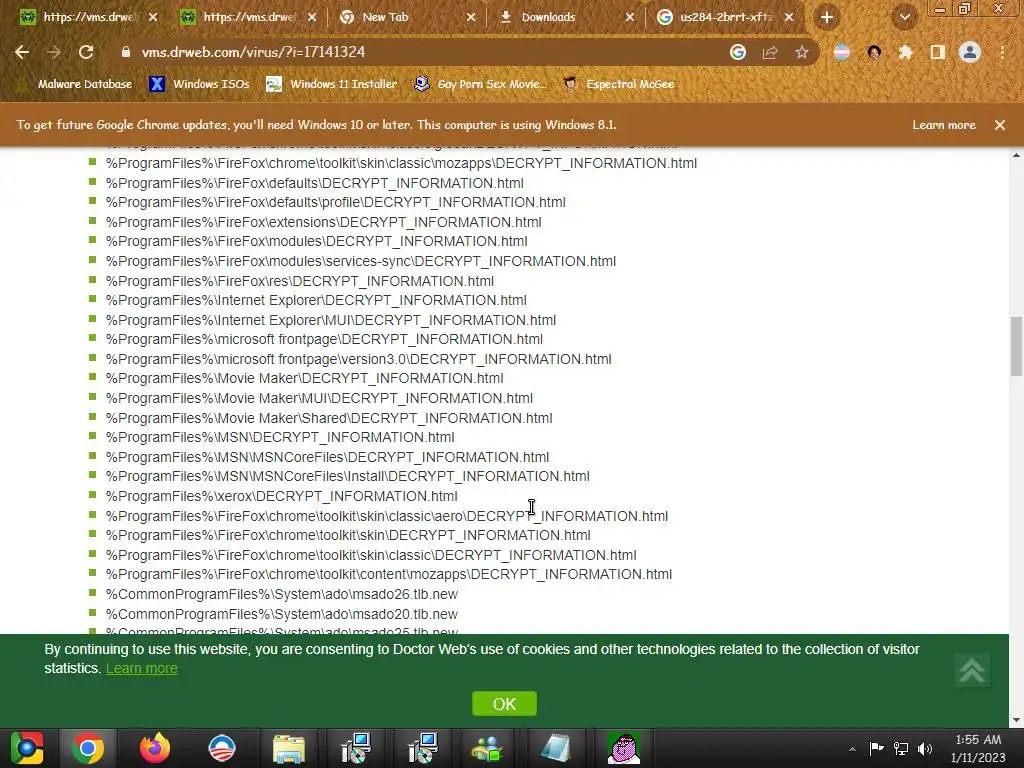
Task: Open the volume speaker tray icon
Action: [x=925, y=748]
